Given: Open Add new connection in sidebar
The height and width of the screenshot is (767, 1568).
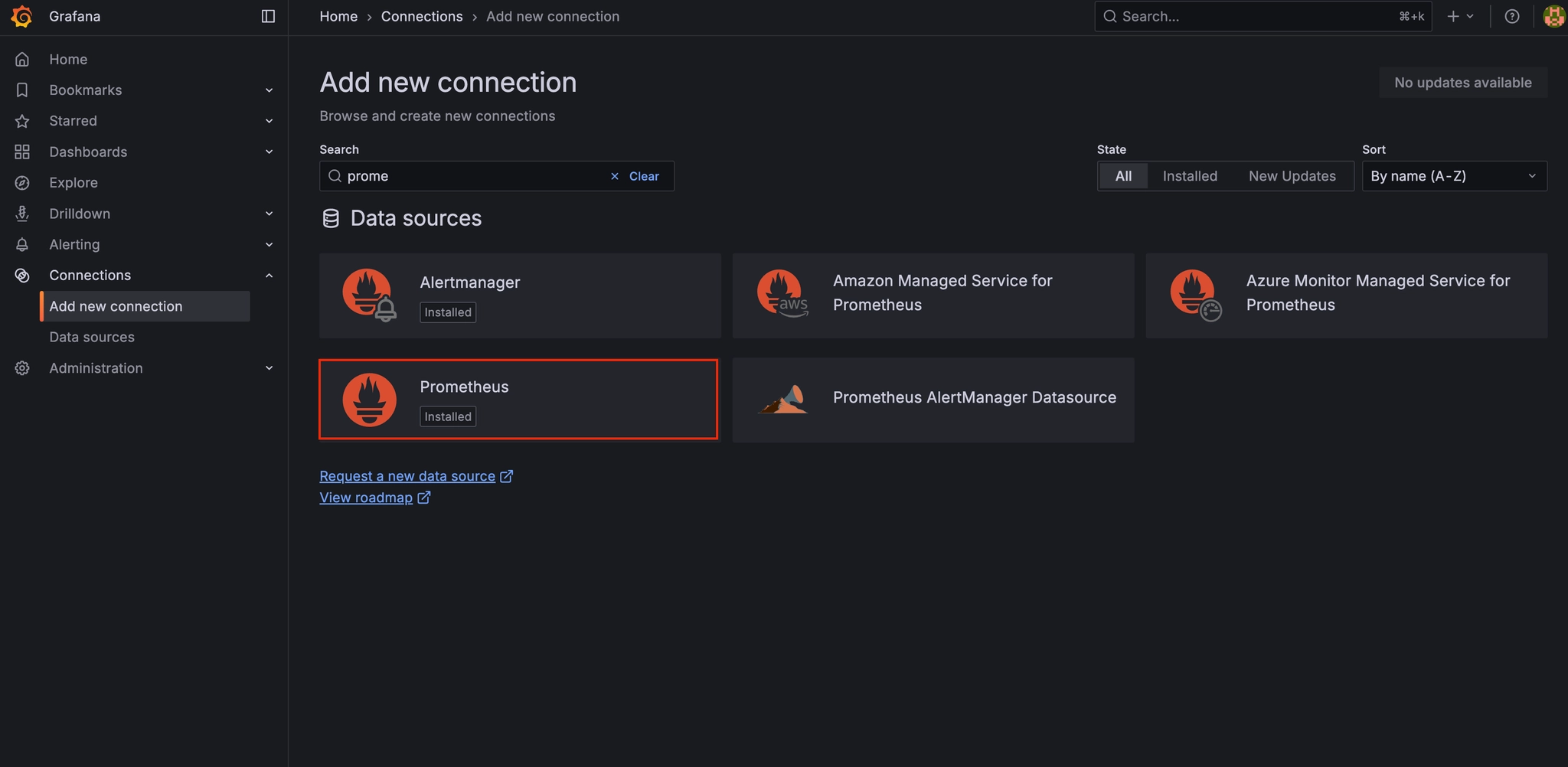Looking at the screenshot, I should [145, 306].
